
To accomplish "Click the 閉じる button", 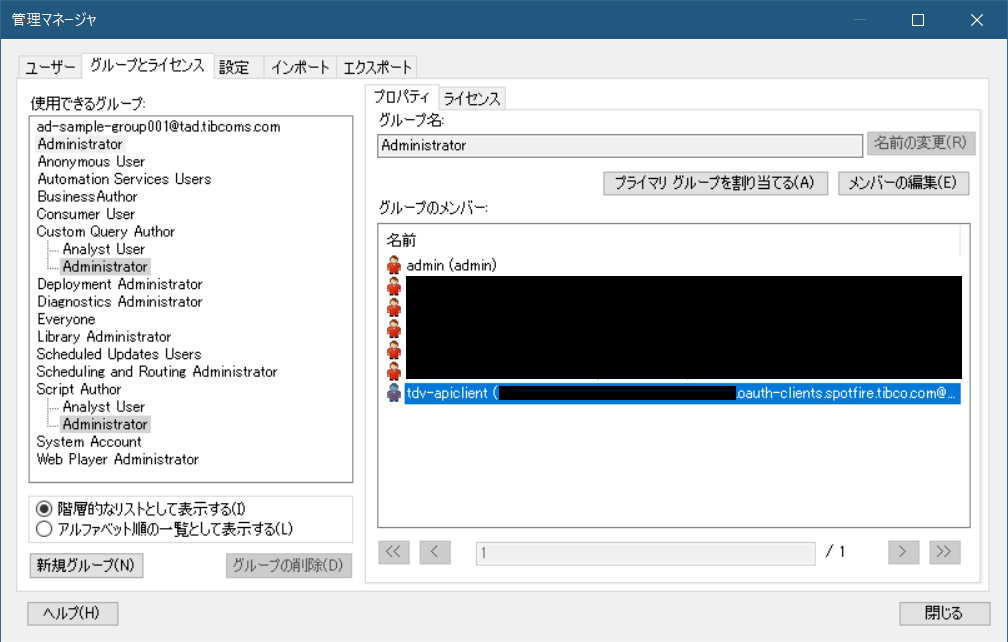I will pyautogui.click(x=944, y=613).
